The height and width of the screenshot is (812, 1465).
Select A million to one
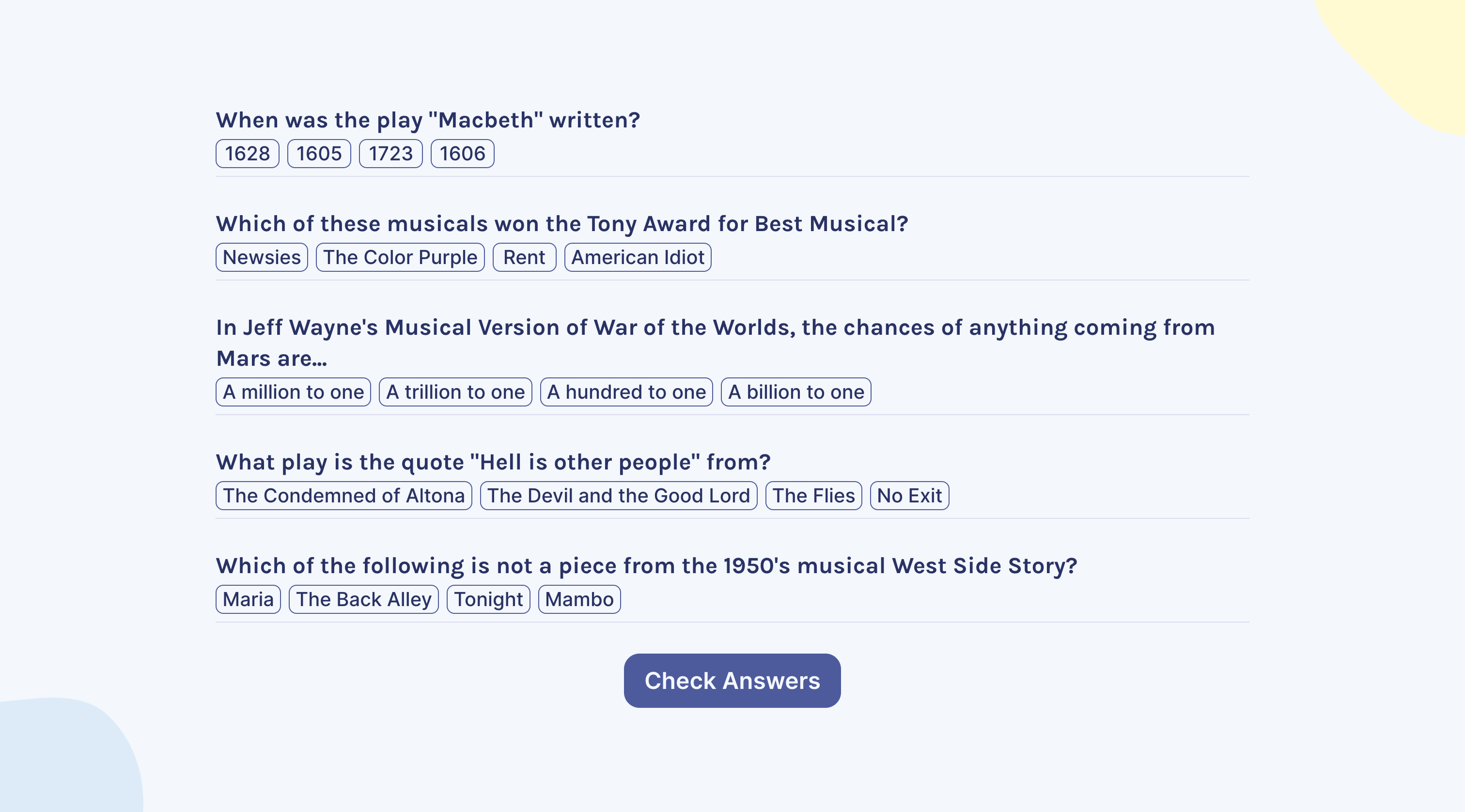[294, 392]
